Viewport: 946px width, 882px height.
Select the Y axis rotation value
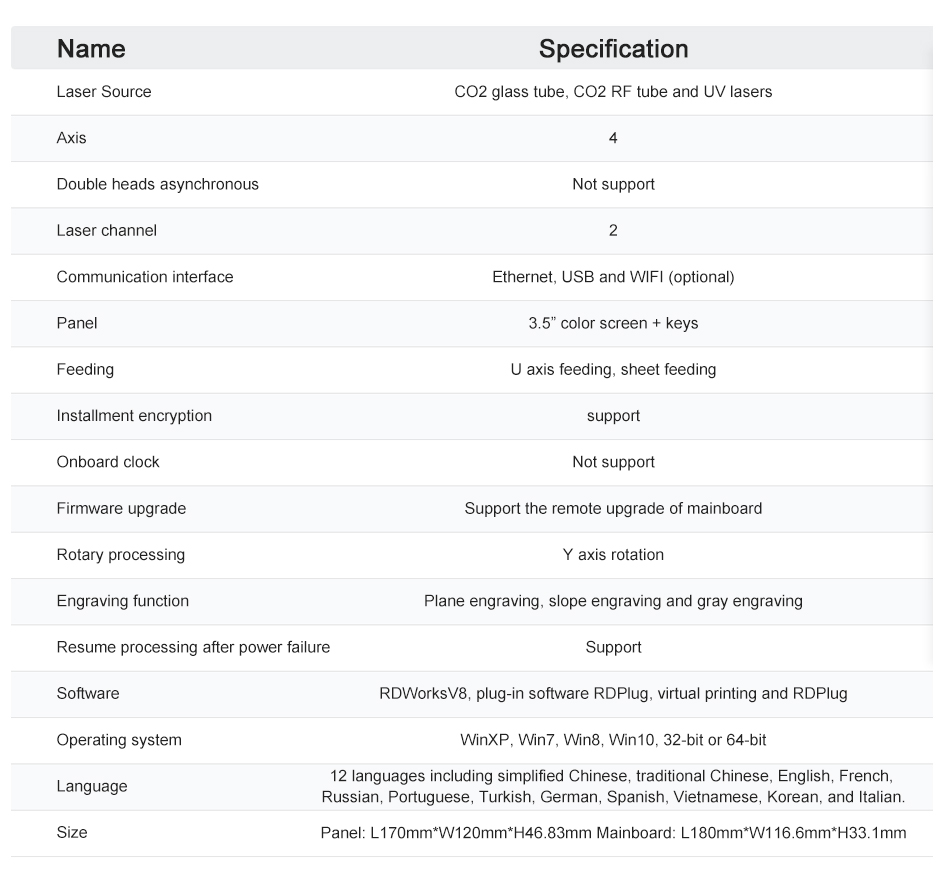[613, 554]
